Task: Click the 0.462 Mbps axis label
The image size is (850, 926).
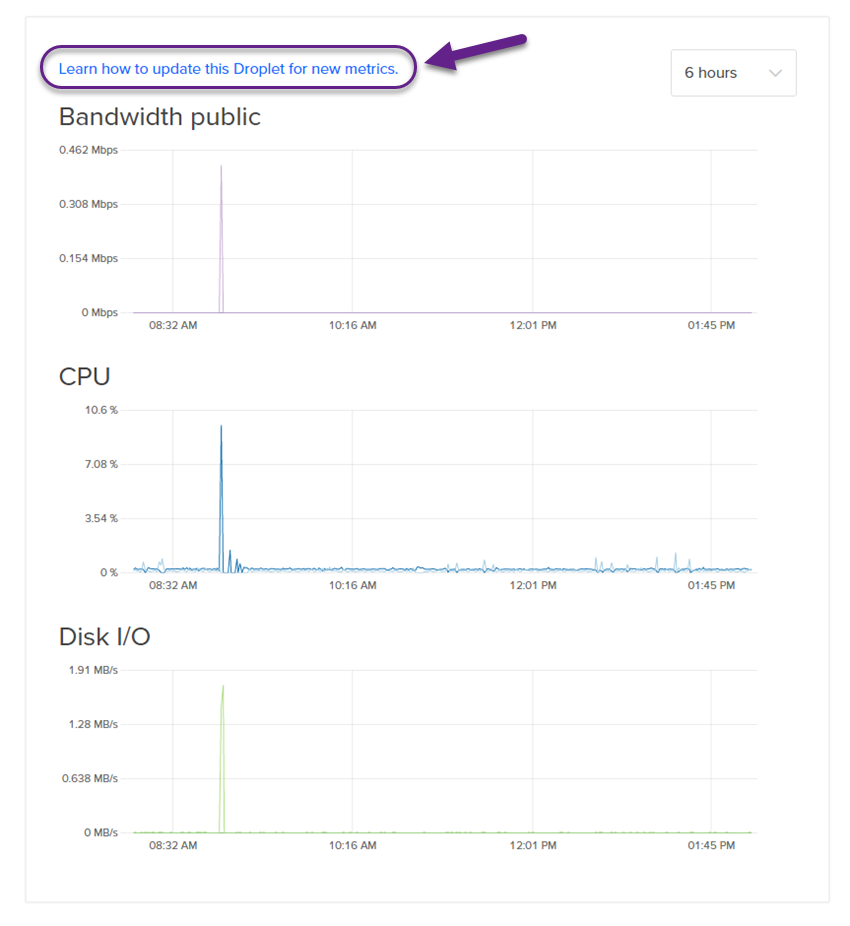Action: [90, 150]
